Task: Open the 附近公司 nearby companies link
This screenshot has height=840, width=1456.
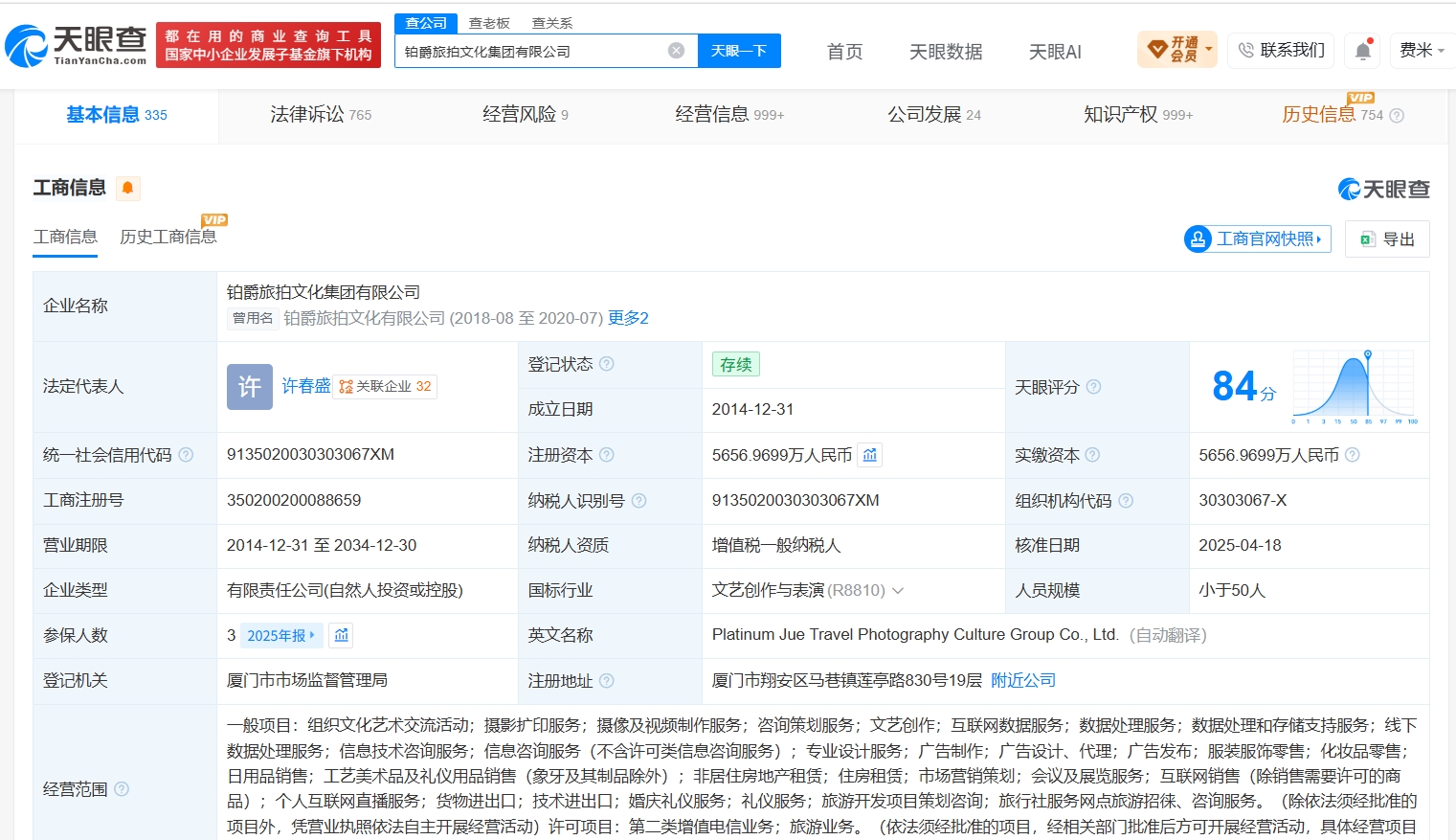Action: click(x=1023, y=680)
